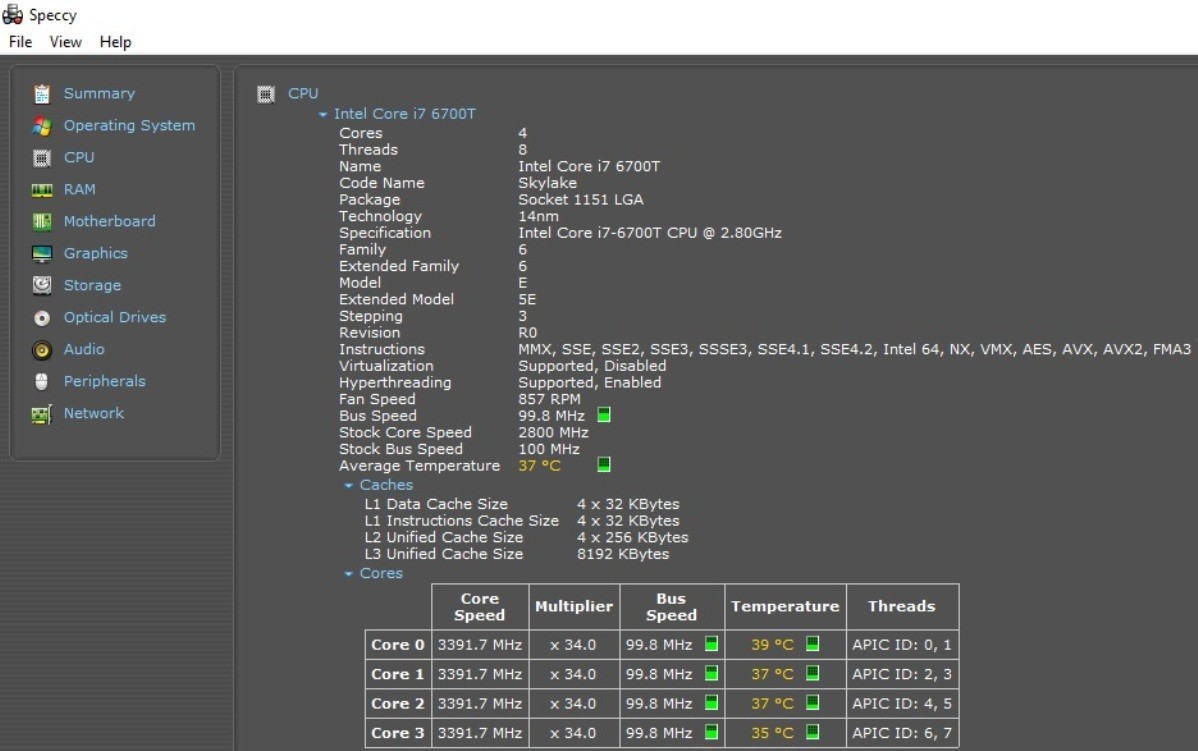Click the Operating System Windows flag icon
Screen dimensions: 1198x751
point(42,126)
